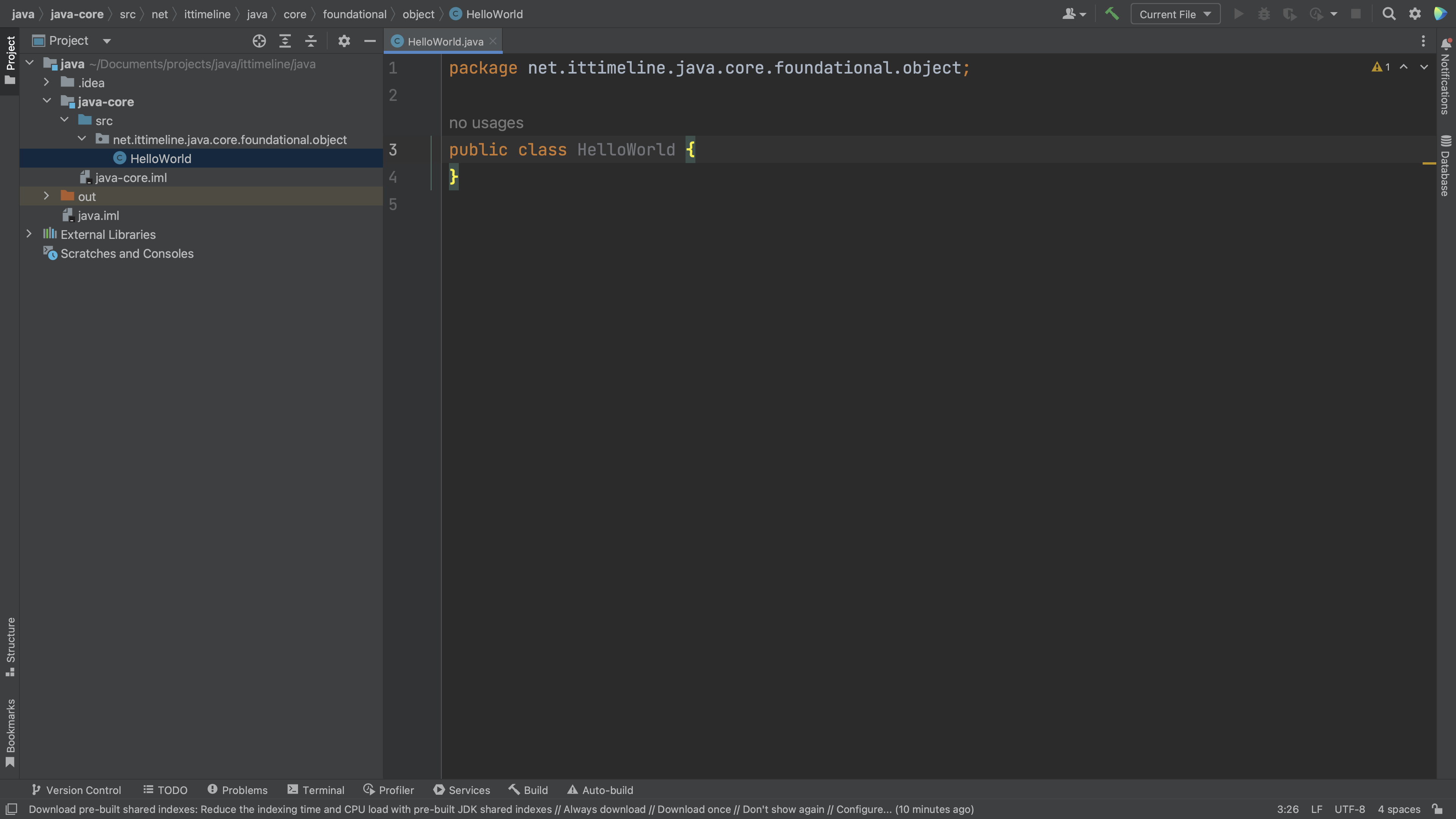This screenshot has height=819, width=1456.
Task: Select the java.iml file in tree
Action: point(201,215)
